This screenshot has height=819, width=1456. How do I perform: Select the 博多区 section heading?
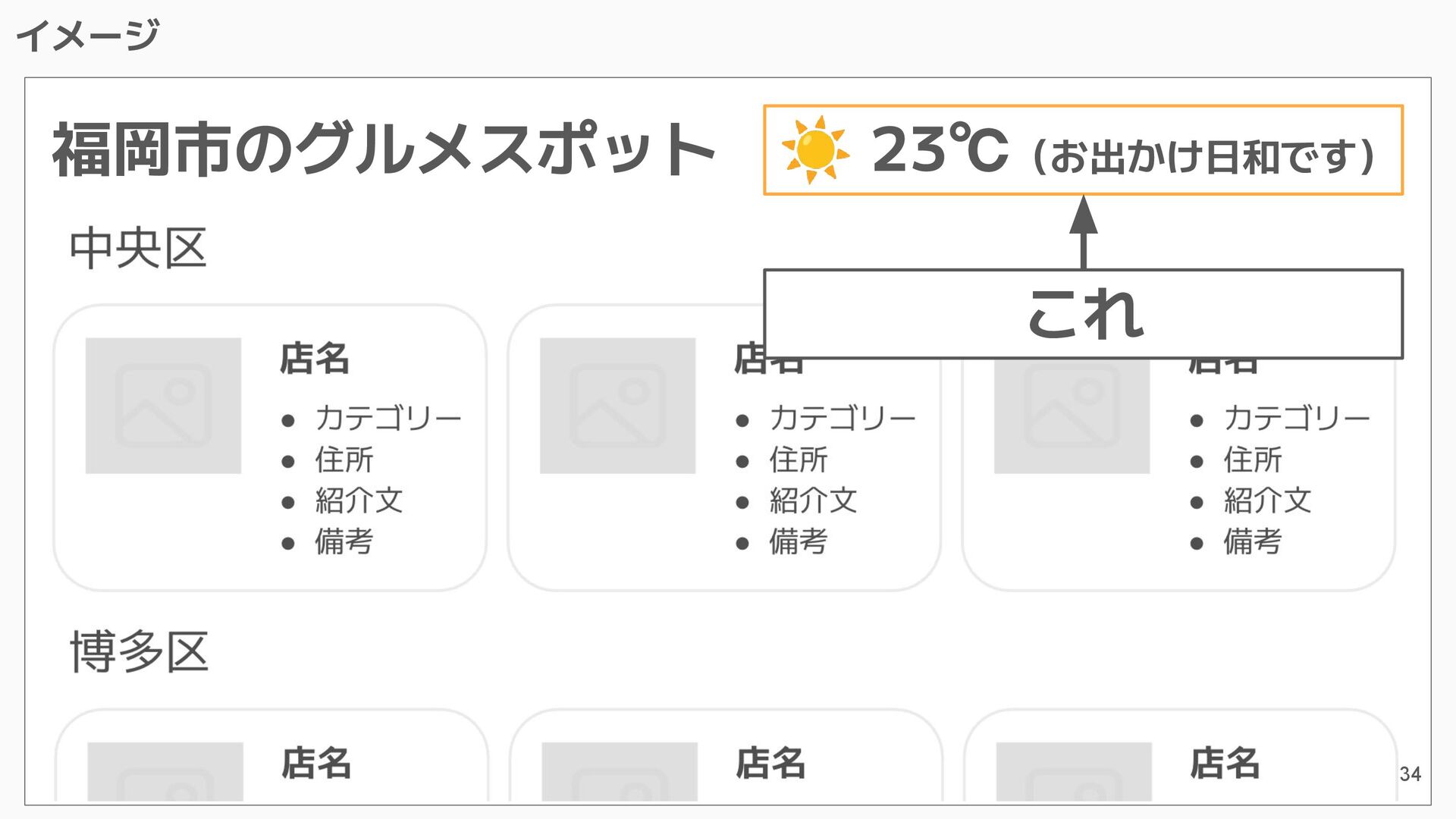pos(139,652)
